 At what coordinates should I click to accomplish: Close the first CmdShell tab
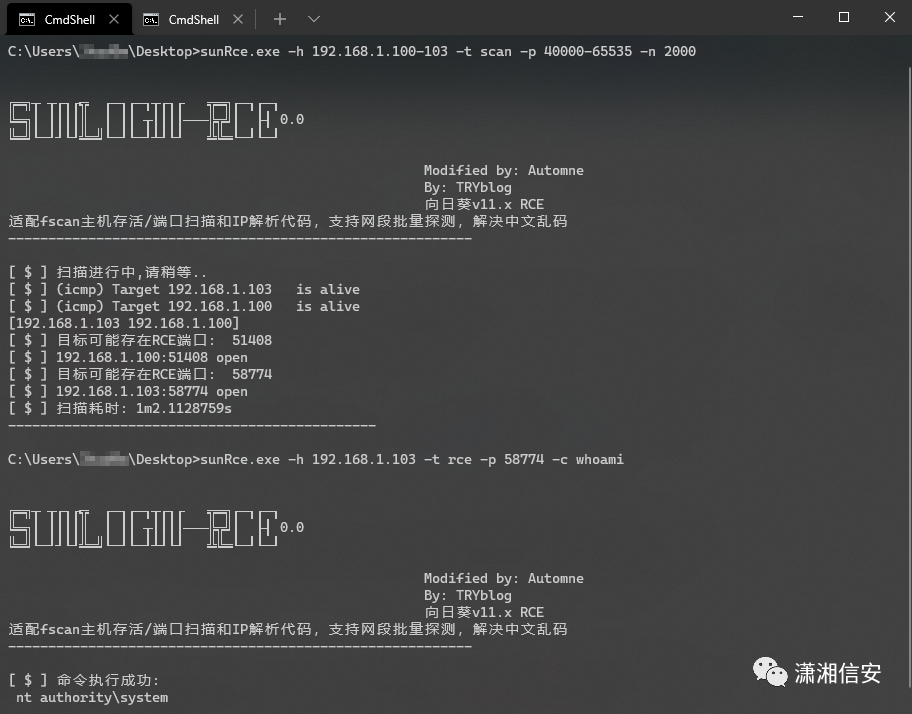pyautogui.click(x=114, y=19)
